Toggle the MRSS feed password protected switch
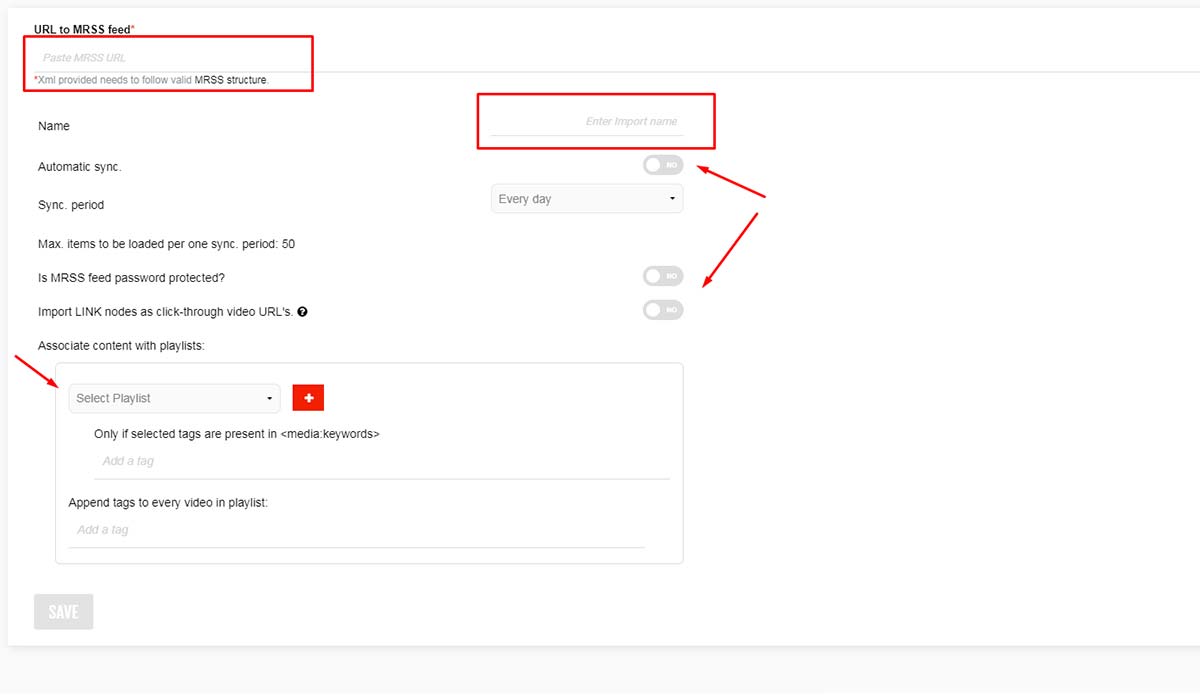 [663, 276]
